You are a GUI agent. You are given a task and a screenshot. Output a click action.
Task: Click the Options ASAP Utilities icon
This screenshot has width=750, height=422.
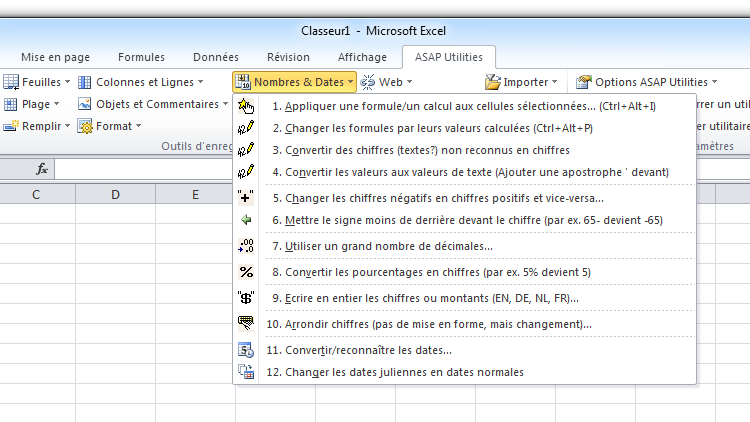pos(584,82)
